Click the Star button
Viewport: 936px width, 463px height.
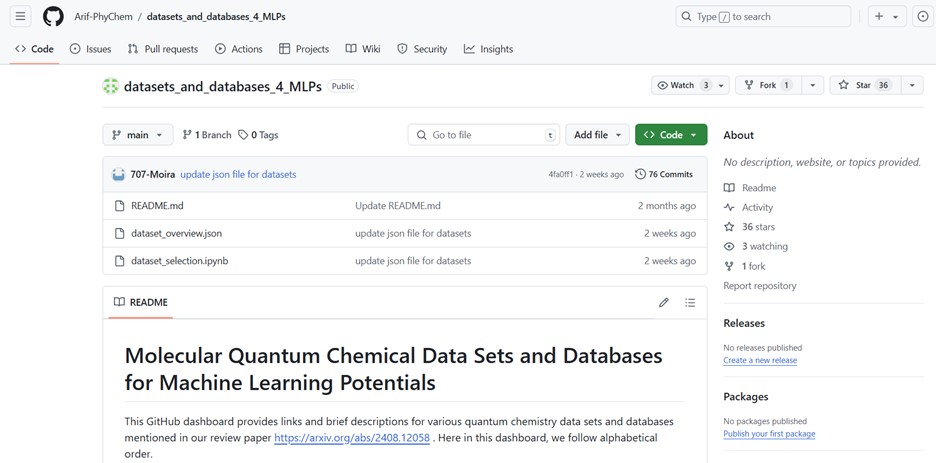pos(865,85)
